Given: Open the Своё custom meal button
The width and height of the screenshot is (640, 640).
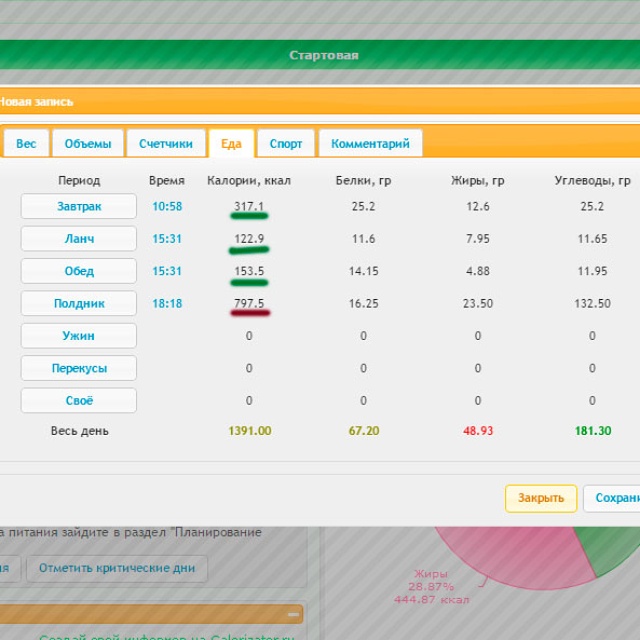Looking at the screenshot, I should (79, 401).
